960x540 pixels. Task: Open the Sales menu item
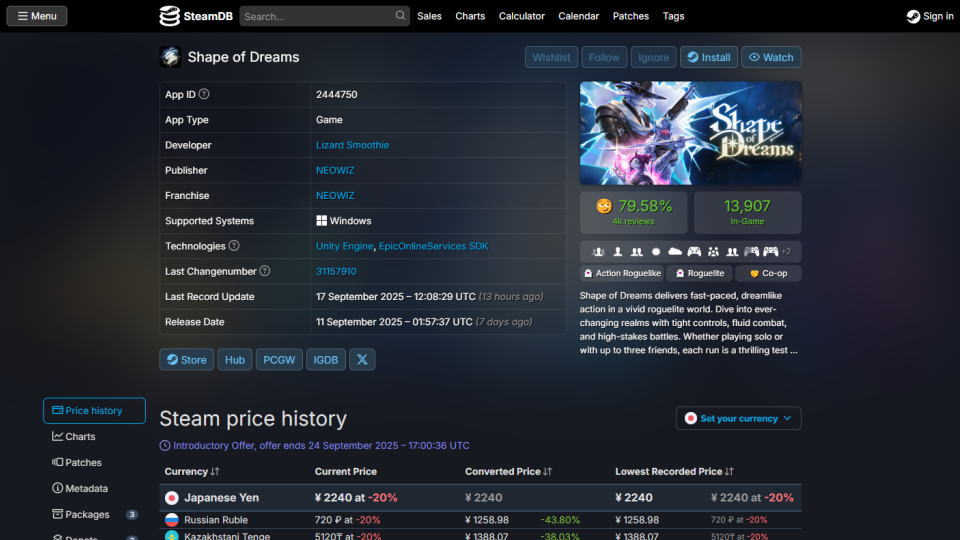(x=429, y=16)
